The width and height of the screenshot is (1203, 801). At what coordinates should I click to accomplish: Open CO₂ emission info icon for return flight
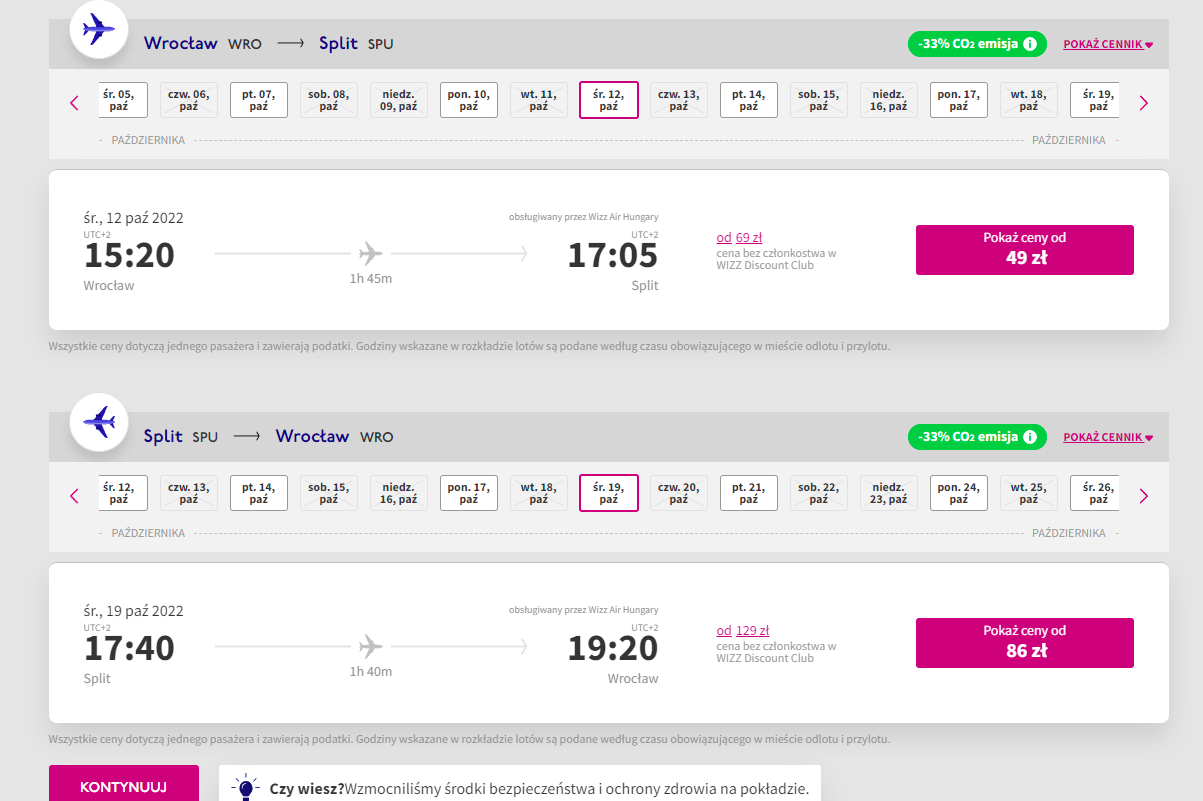click(1031, 437)
